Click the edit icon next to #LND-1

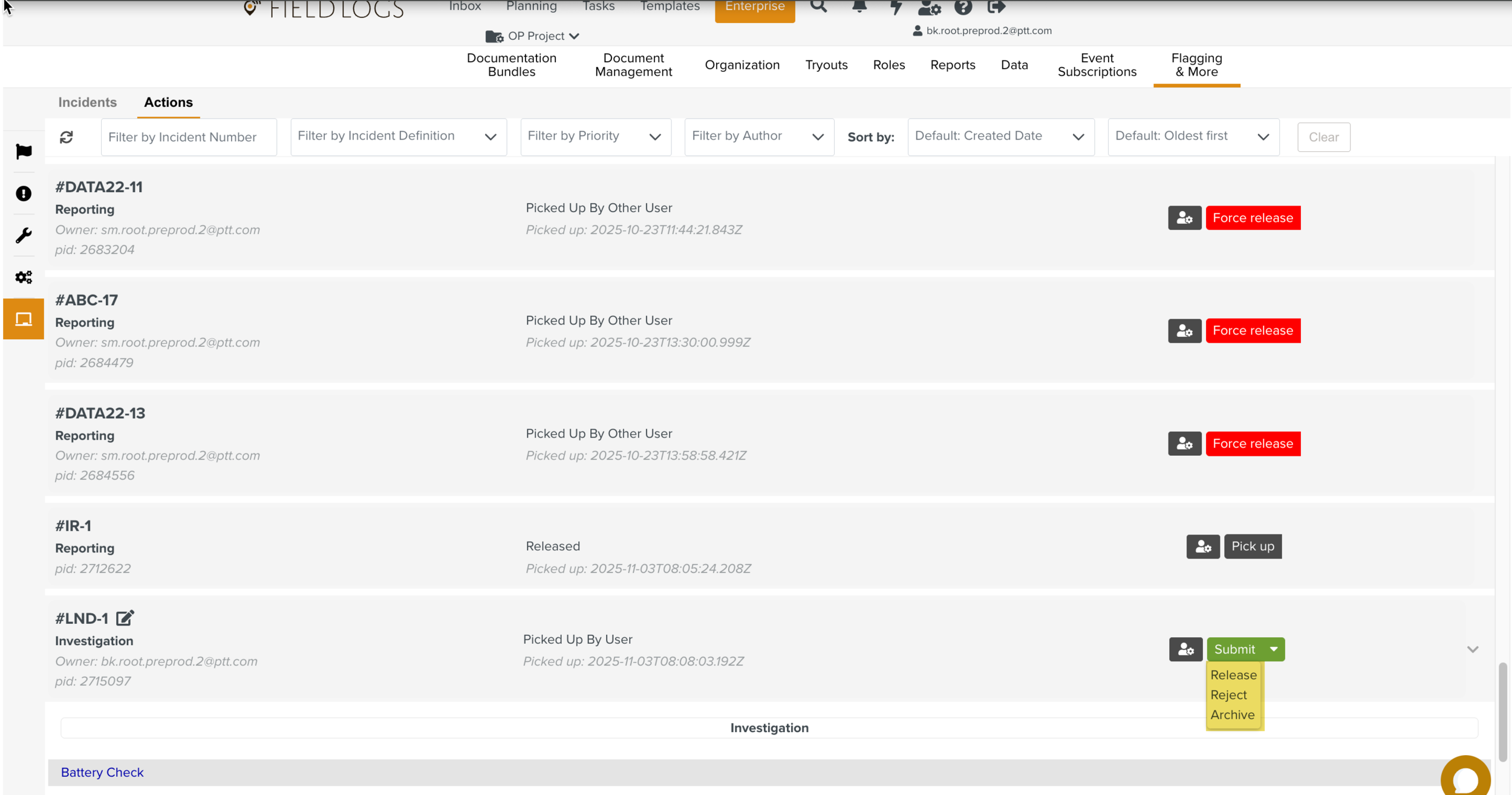click(125, 618)
